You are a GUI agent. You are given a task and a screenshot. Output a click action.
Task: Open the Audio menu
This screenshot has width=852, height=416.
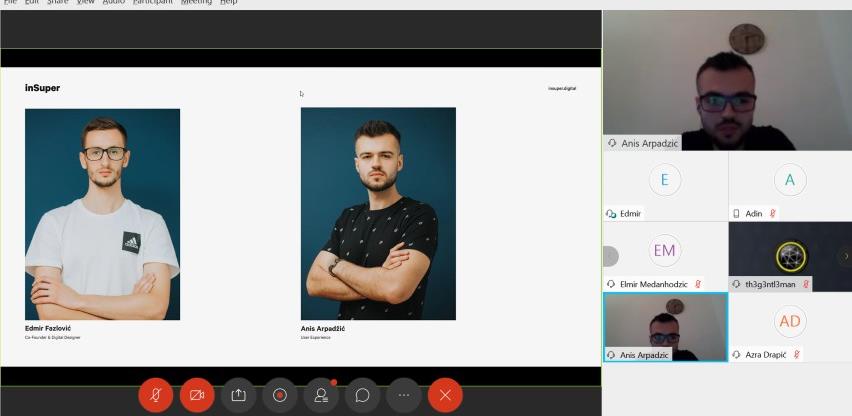coord(113,3)
